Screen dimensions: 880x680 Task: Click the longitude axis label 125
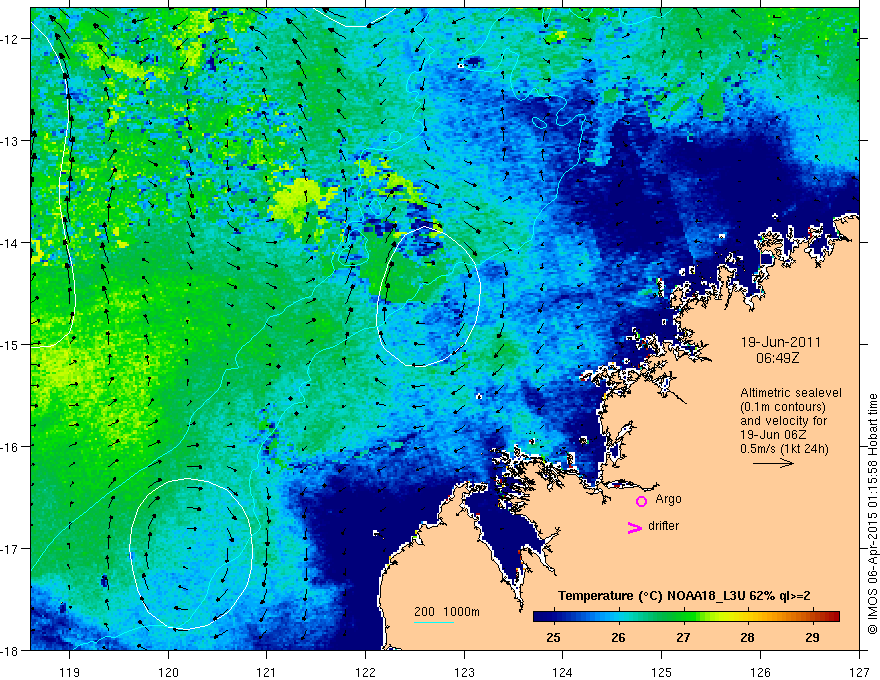[x=662, y=672]
